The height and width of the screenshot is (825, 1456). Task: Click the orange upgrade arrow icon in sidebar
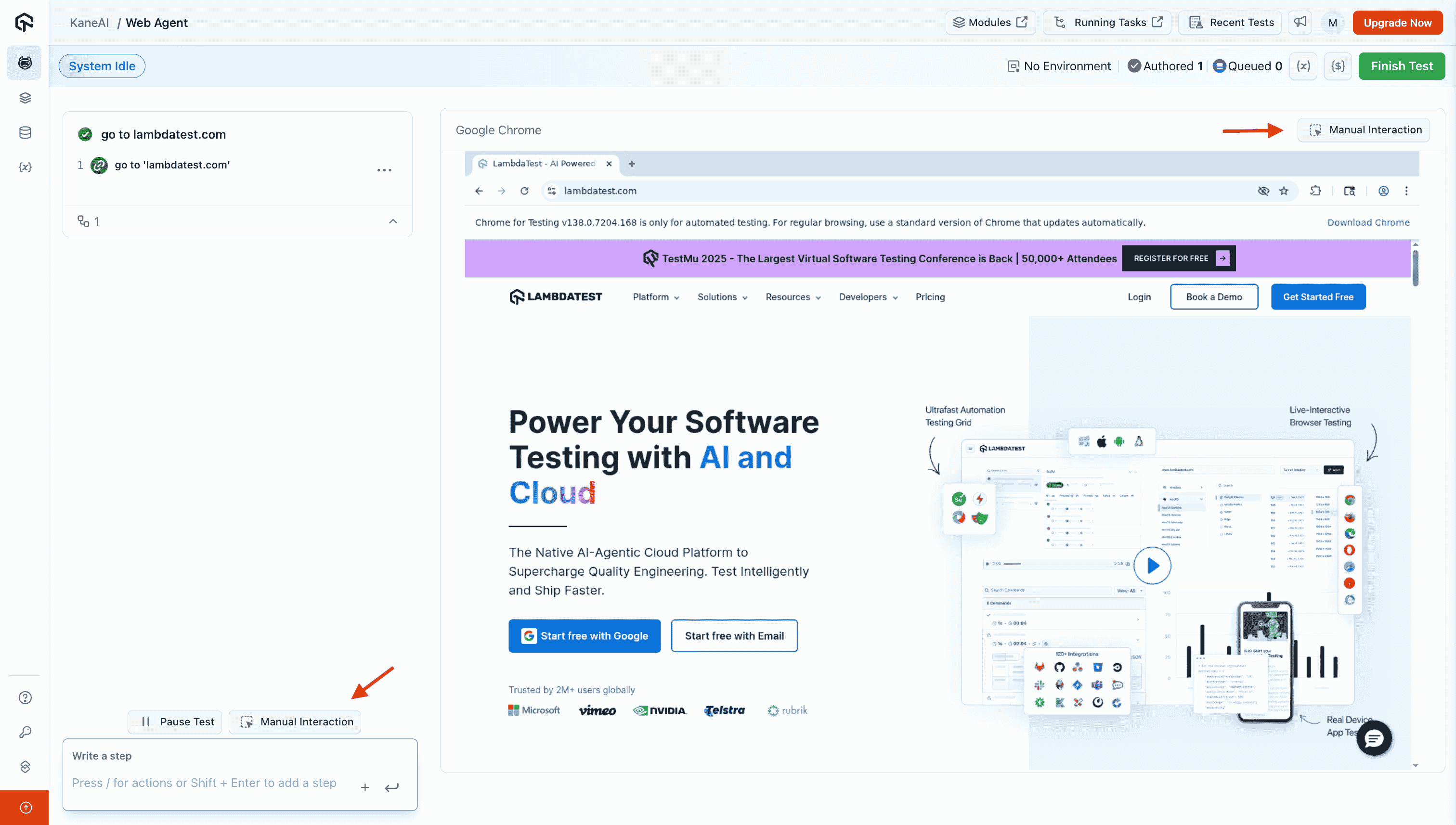25,808
